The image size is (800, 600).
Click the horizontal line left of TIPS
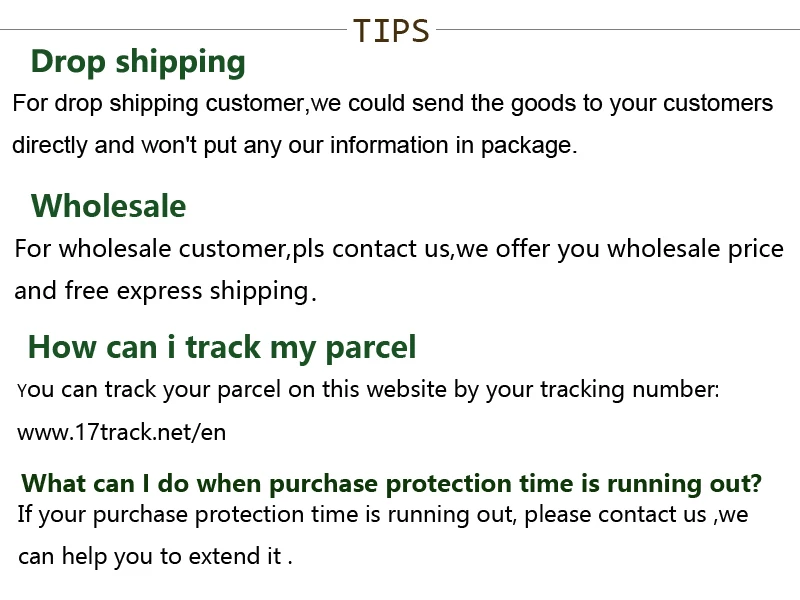point(173,30)
